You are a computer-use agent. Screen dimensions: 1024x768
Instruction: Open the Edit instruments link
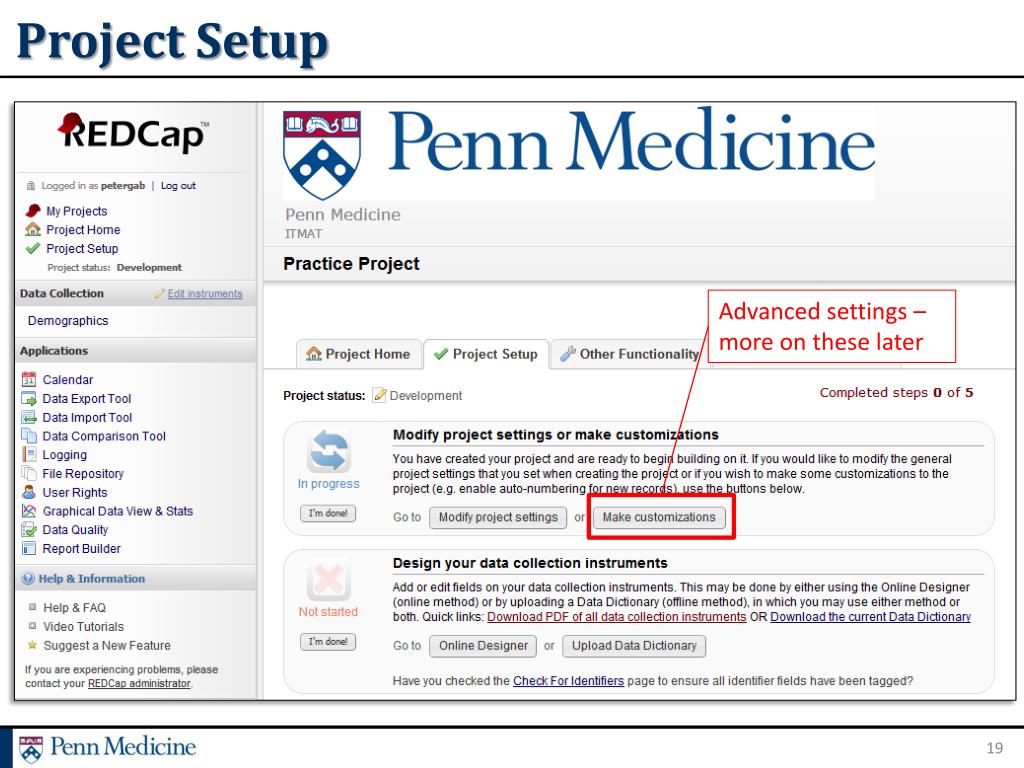[204, 294]
